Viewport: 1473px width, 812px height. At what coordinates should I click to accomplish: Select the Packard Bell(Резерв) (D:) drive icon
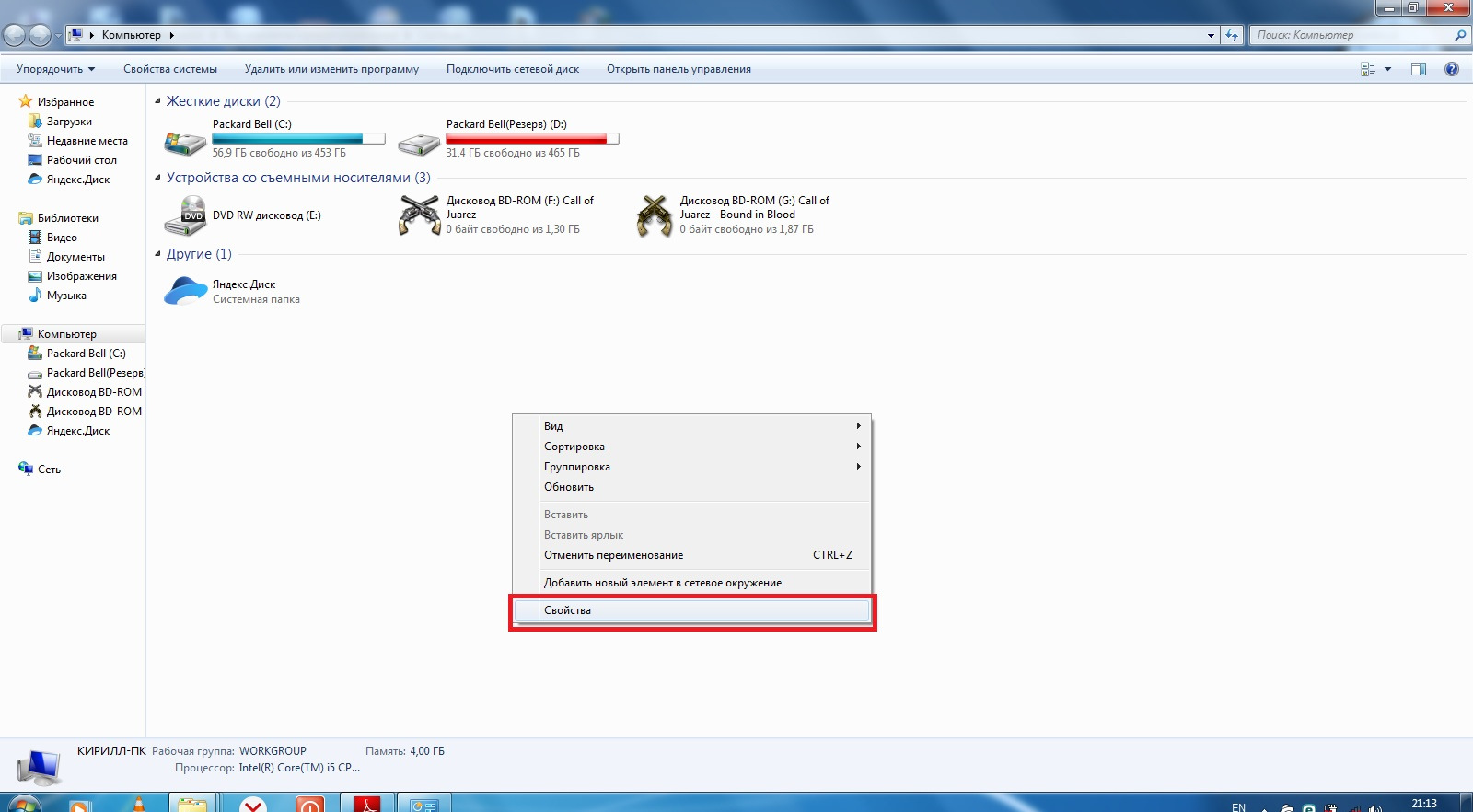[419, 143]
